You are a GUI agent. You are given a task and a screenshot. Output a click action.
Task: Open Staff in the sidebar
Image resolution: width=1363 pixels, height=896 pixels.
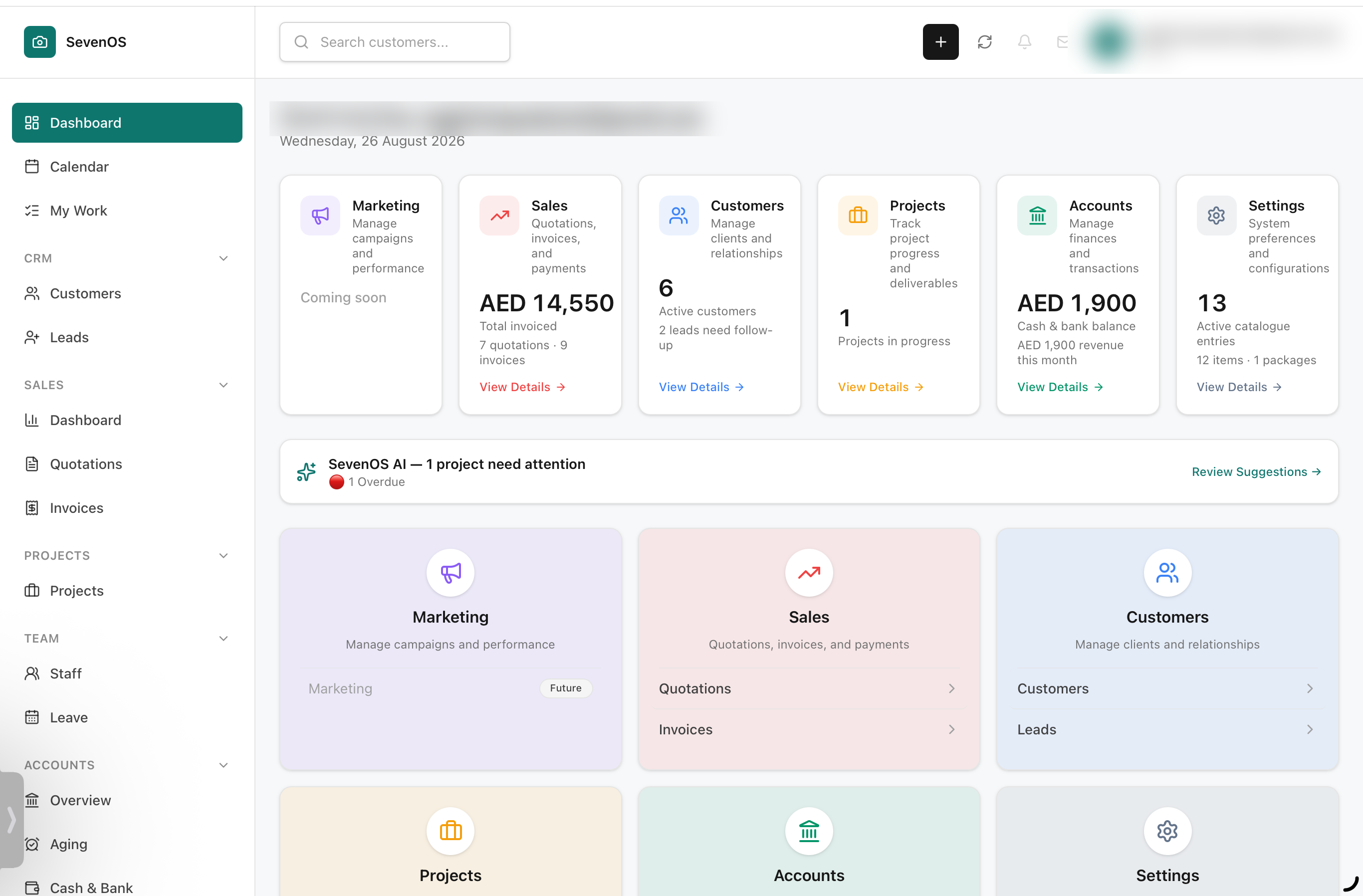click(127, 673)
